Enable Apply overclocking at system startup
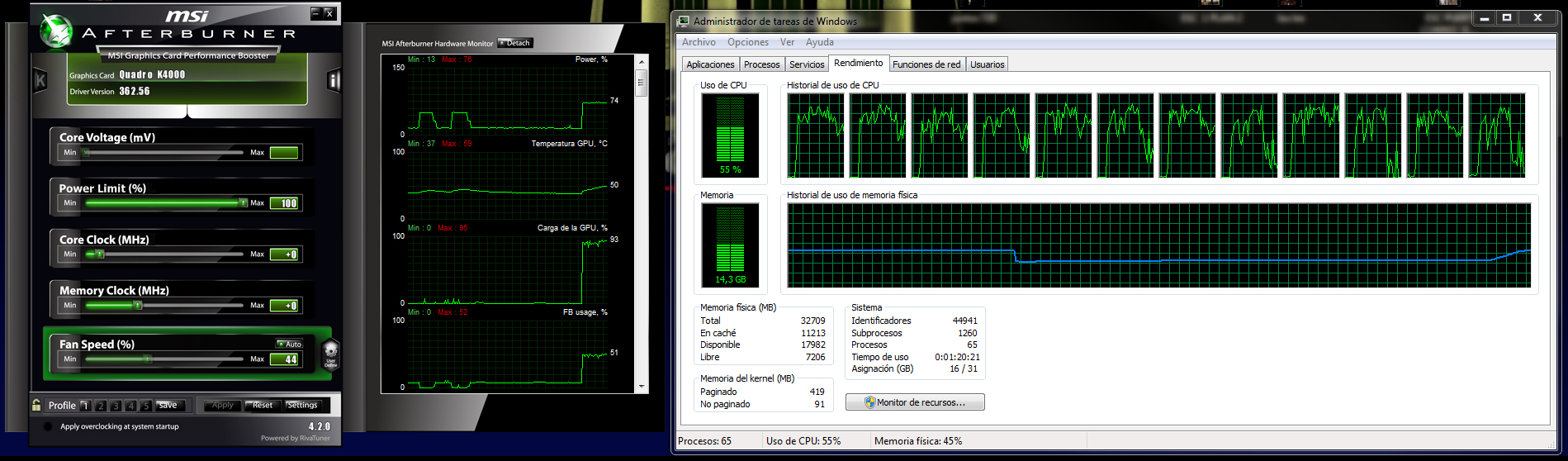This screenshot has width=1568, height=461. pyautogui.click(x=47, y=427)
